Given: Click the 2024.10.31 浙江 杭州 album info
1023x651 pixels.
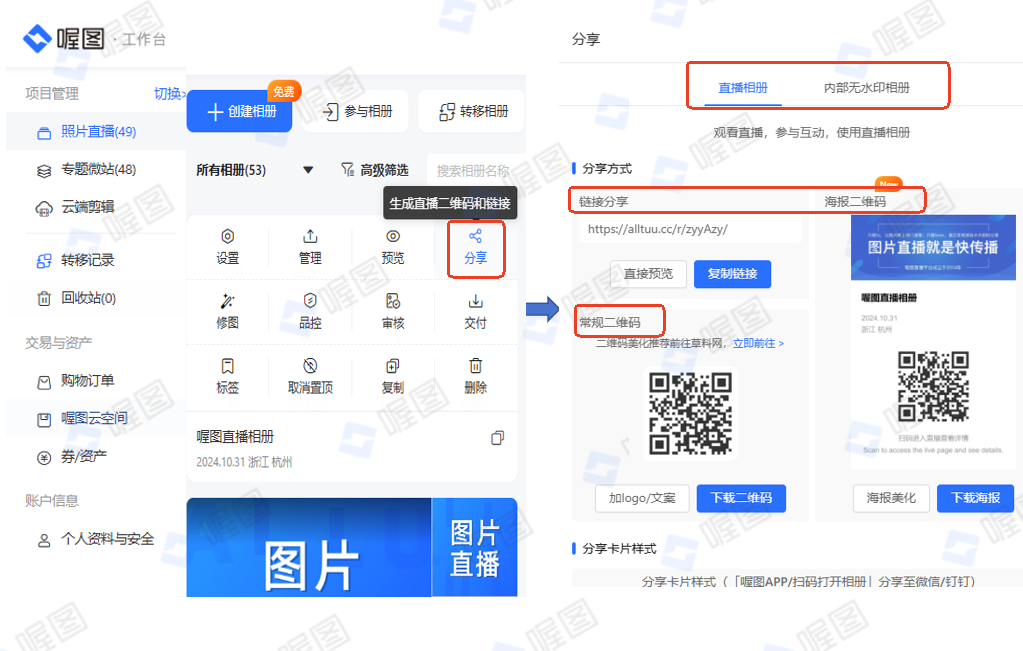Looking at the screenshot, I should 244,462.
